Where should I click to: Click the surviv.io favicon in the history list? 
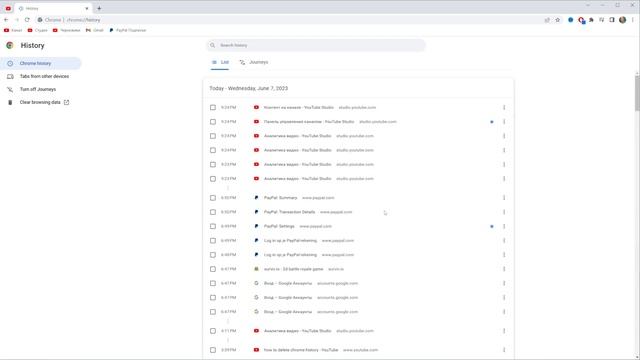coord(256,269)
